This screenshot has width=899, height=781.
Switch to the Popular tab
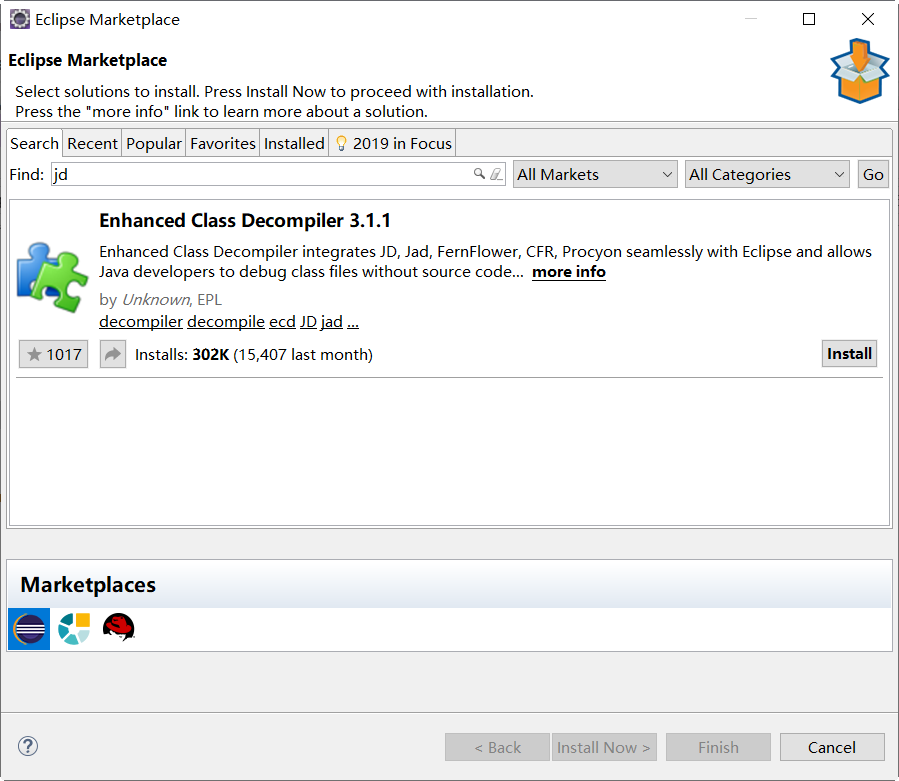[x=154, y=143]
